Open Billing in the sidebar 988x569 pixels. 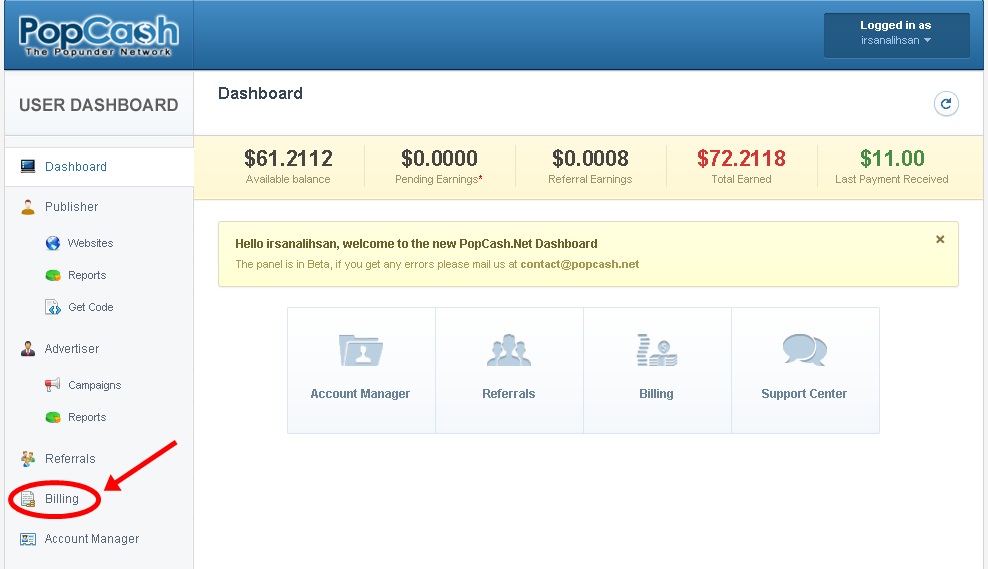coord(62,498)
